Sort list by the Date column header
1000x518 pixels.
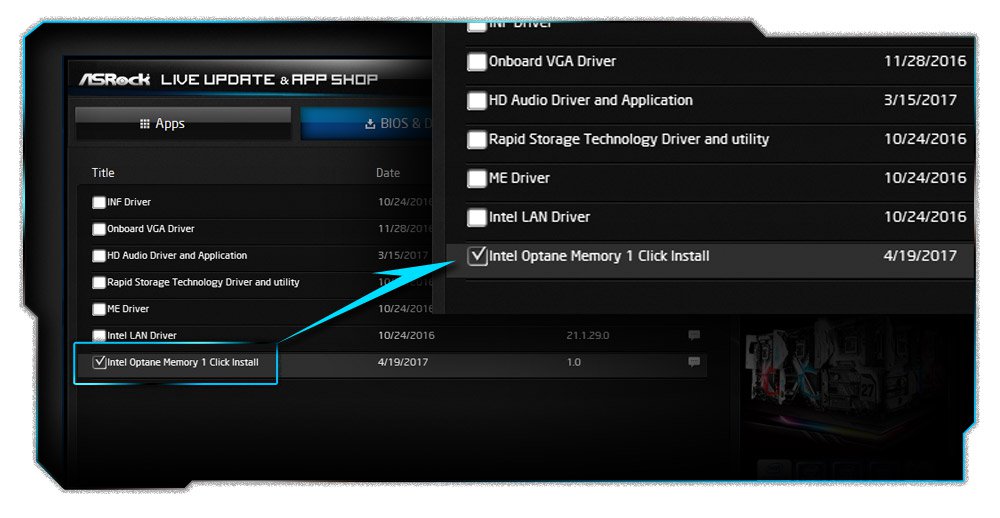(x=388, y=173)
